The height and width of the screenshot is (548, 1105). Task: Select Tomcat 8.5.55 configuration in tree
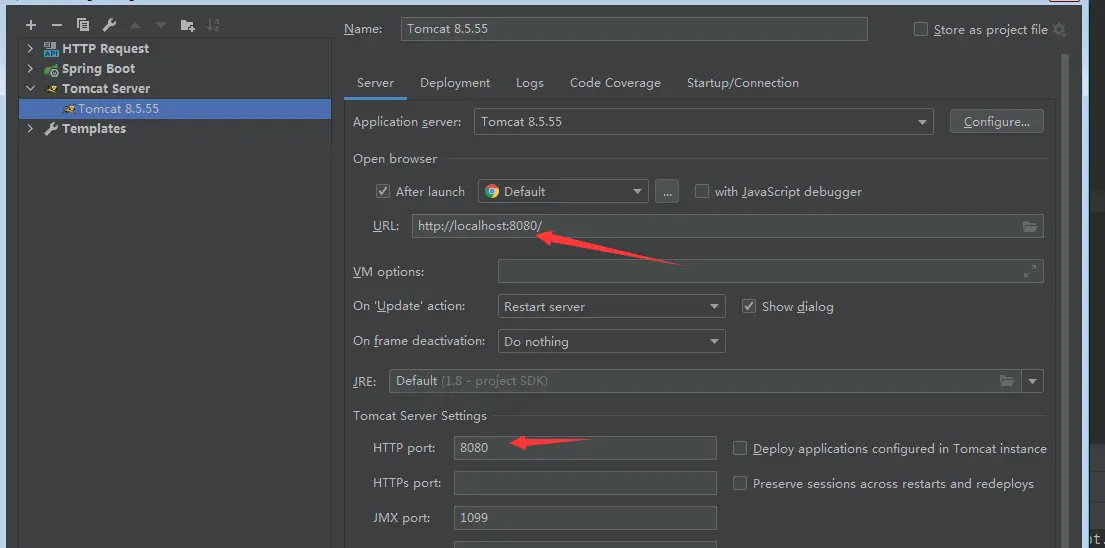(175, 108)
